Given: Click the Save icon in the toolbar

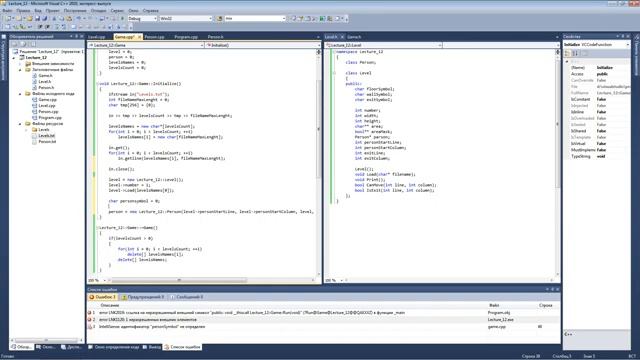Looking at the screenshot, I should 37,18.
